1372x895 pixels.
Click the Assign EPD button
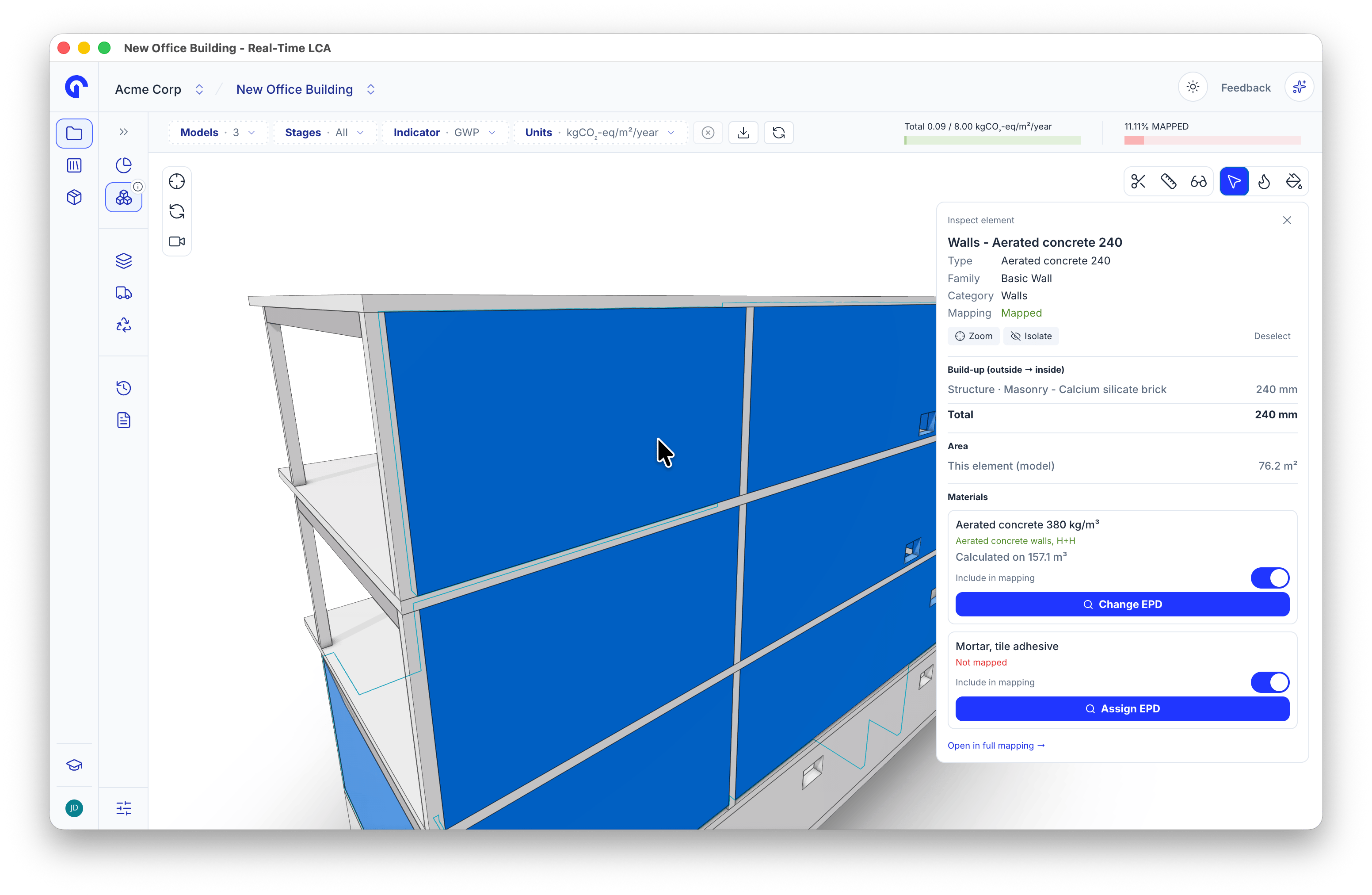click(1122, 709)
